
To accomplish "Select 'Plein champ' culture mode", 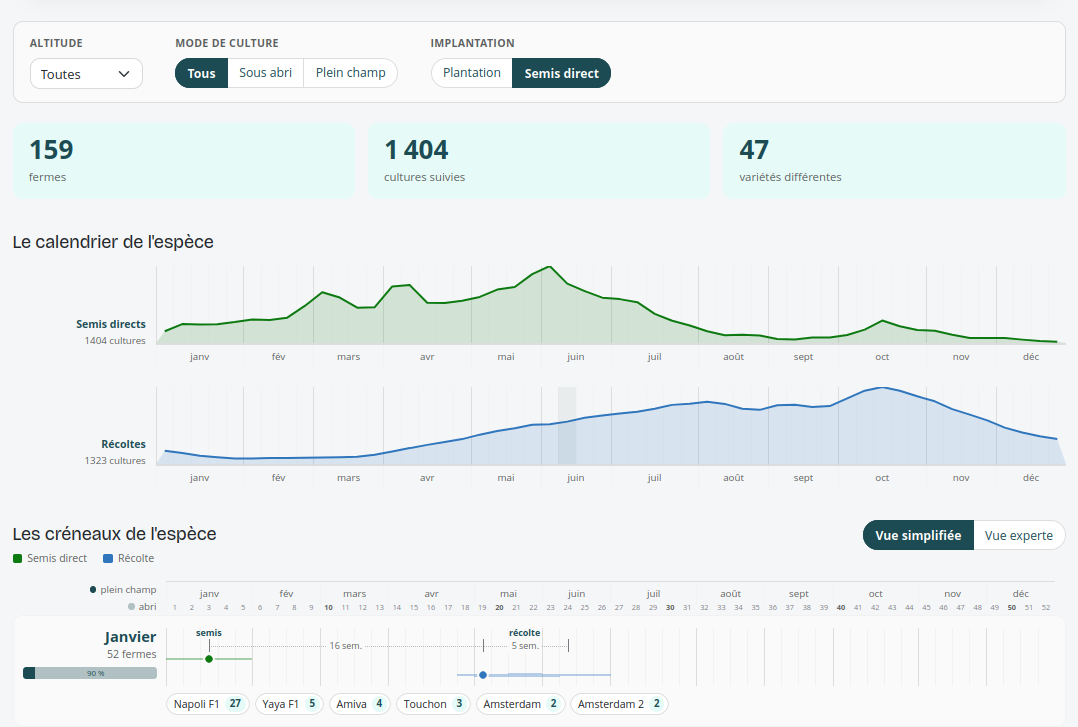I will pyautogui.click(x=351, y=73).
